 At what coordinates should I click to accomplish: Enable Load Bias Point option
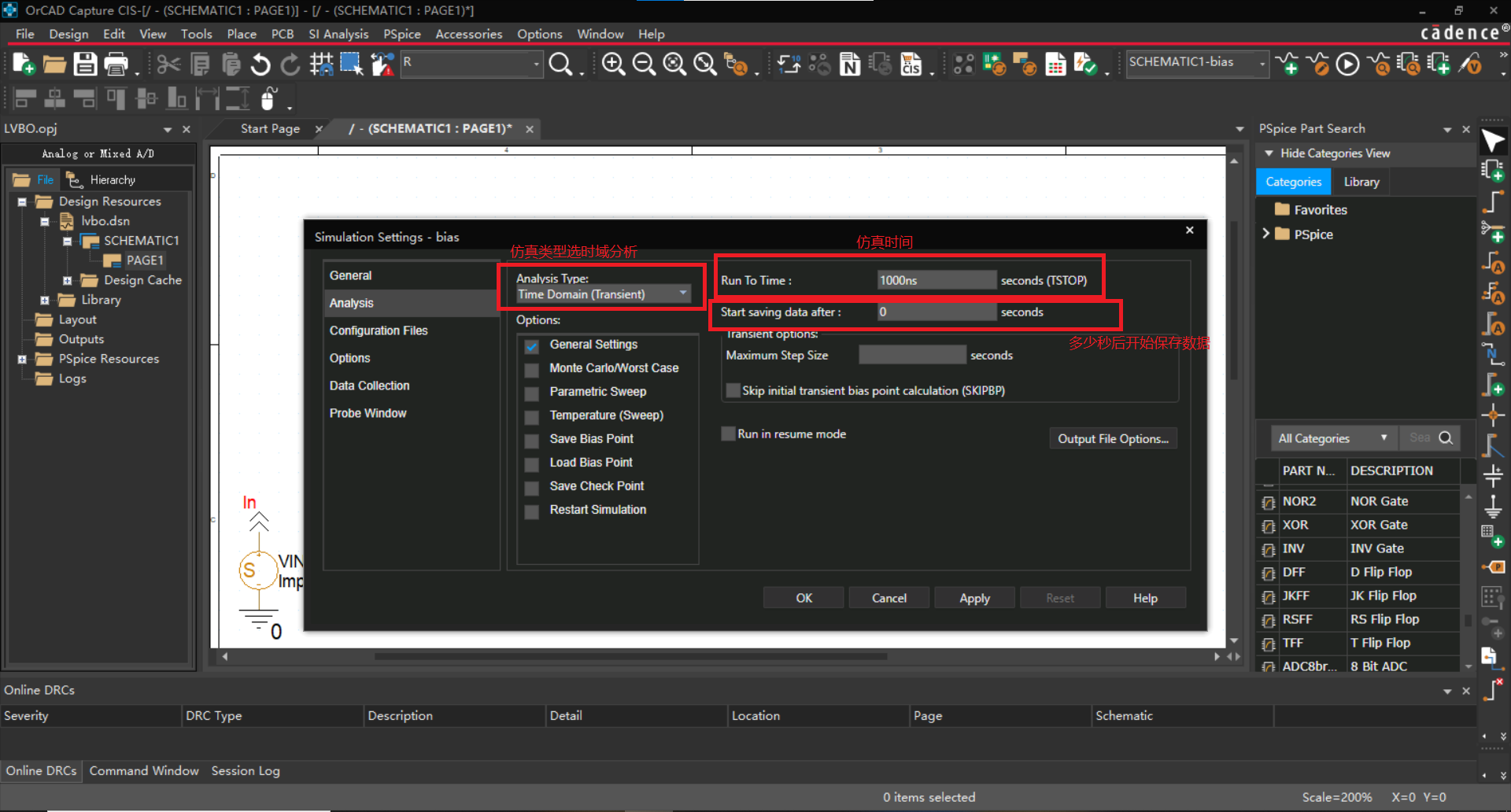[x=532, y=464]
